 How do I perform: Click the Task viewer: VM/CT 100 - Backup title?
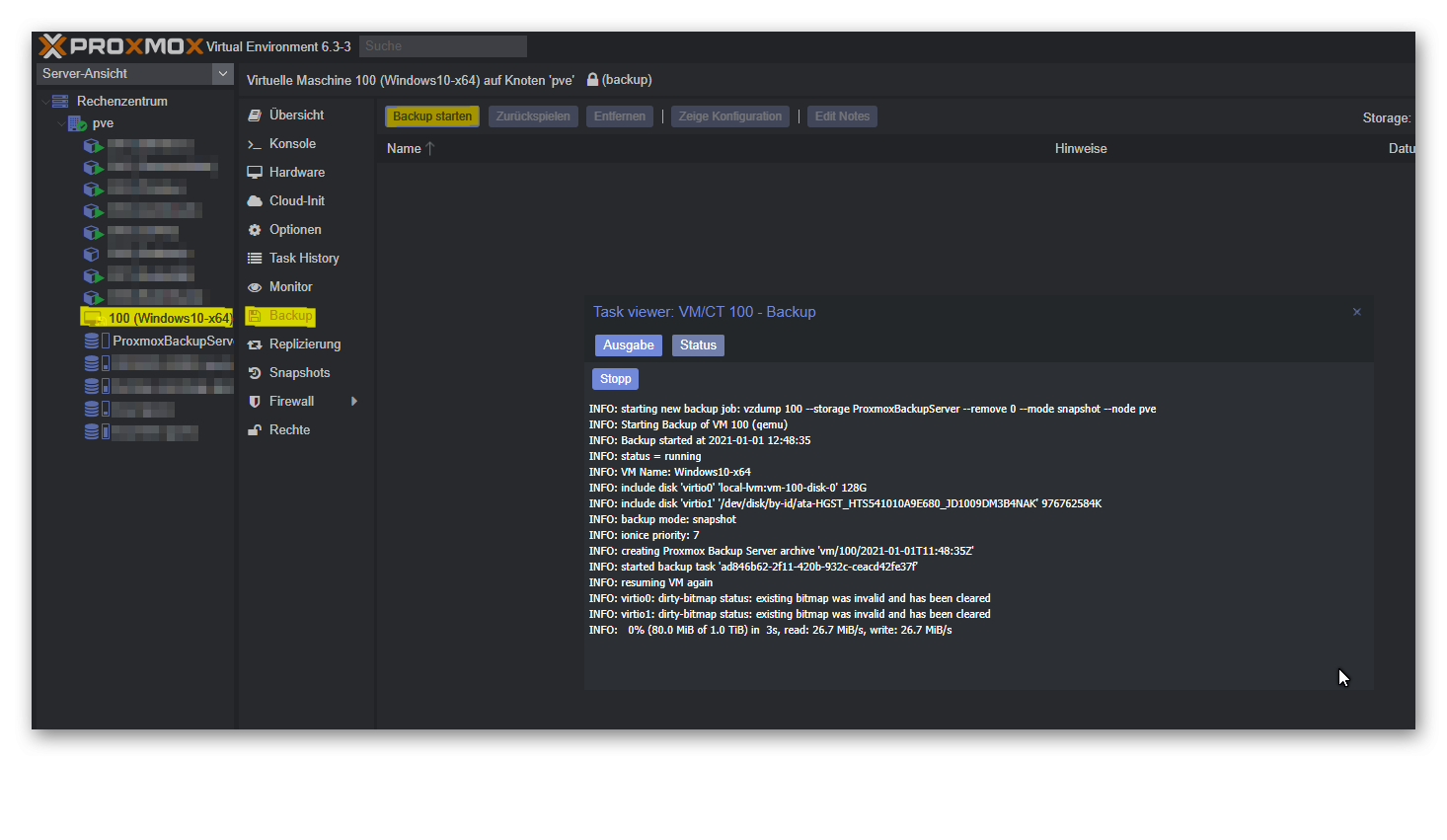coord(705,312)
